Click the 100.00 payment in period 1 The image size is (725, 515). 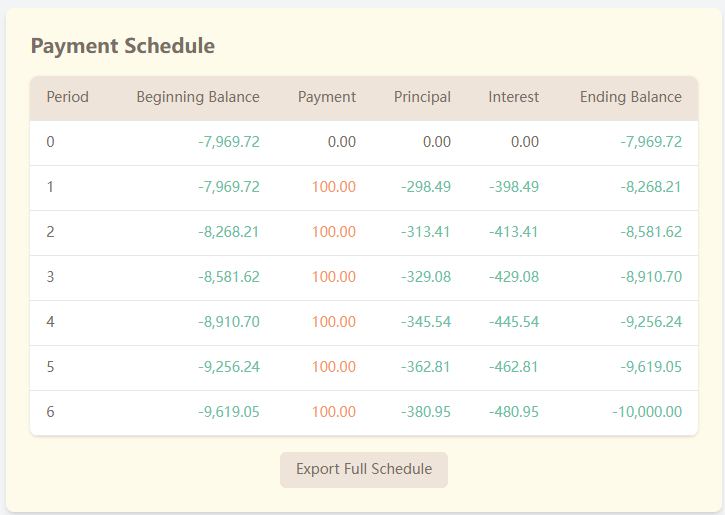[334, 187]
